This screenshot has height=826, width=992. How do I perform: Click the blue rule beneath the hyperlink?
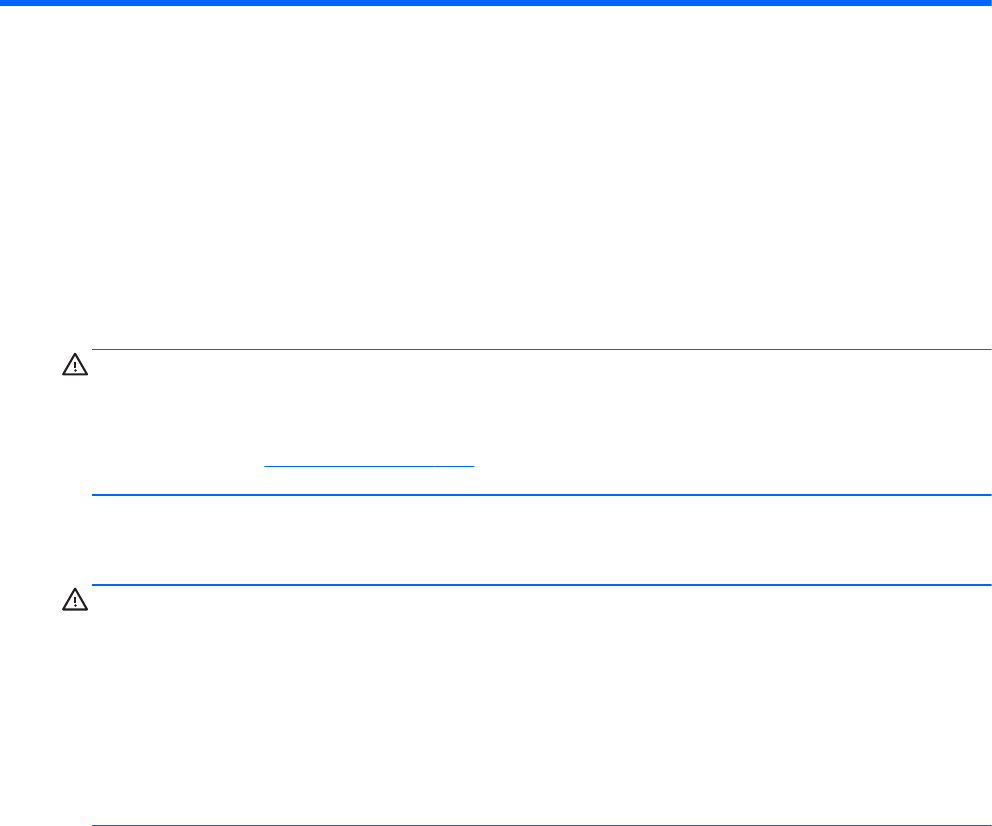[x=540, y=495]
